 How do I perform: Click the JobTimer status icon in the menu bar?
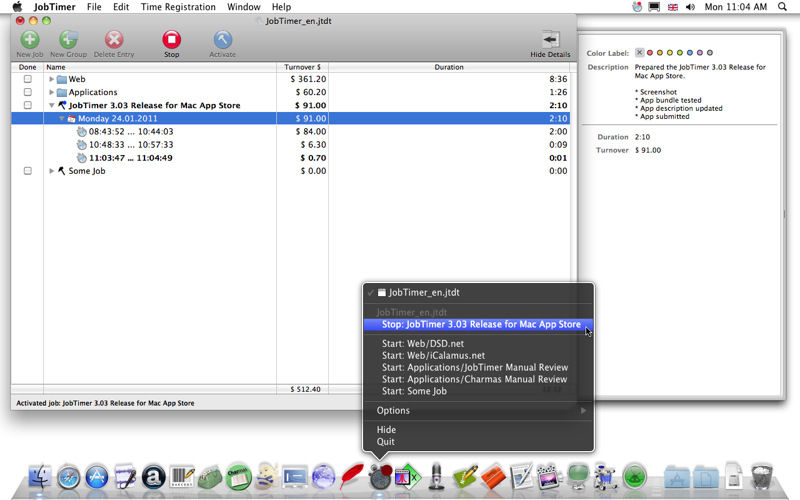[637, 7]
